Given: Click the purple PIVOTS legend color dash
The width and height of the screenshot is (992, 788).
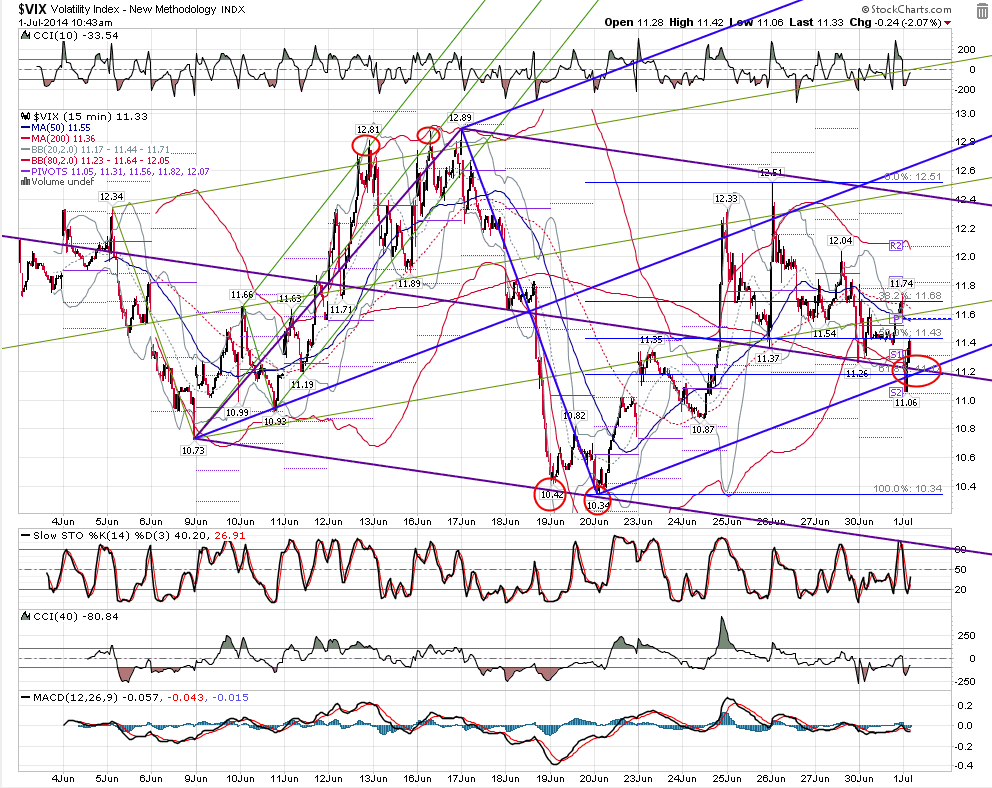Looking at the screenshot, I should (x=23, y=171).
